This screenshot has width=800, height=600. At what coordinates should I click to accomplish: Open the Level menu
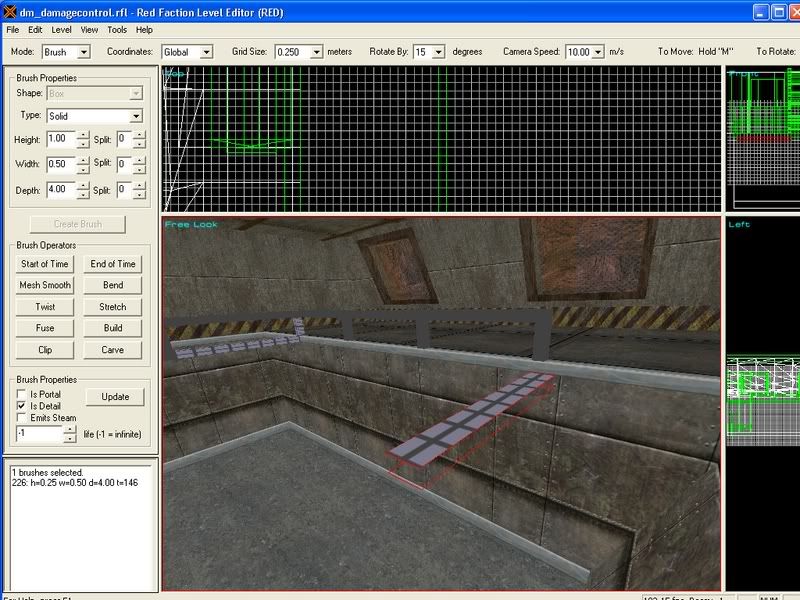tap(61, 30)
